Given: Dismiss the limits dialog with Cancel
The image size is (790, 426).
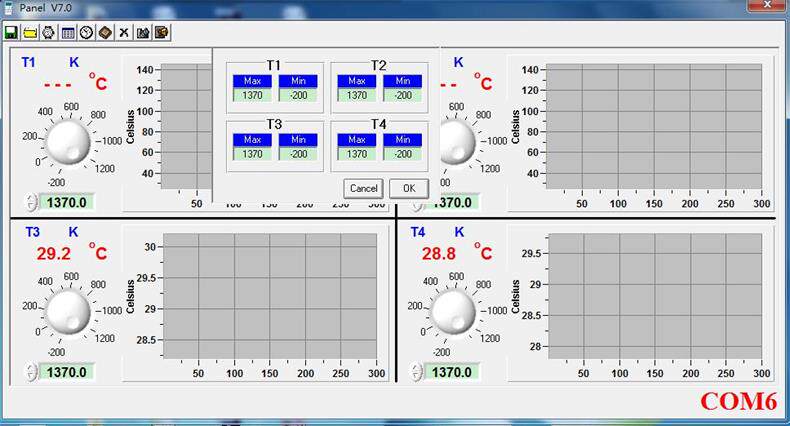Looking at the screenshot, I should (363, 188).
